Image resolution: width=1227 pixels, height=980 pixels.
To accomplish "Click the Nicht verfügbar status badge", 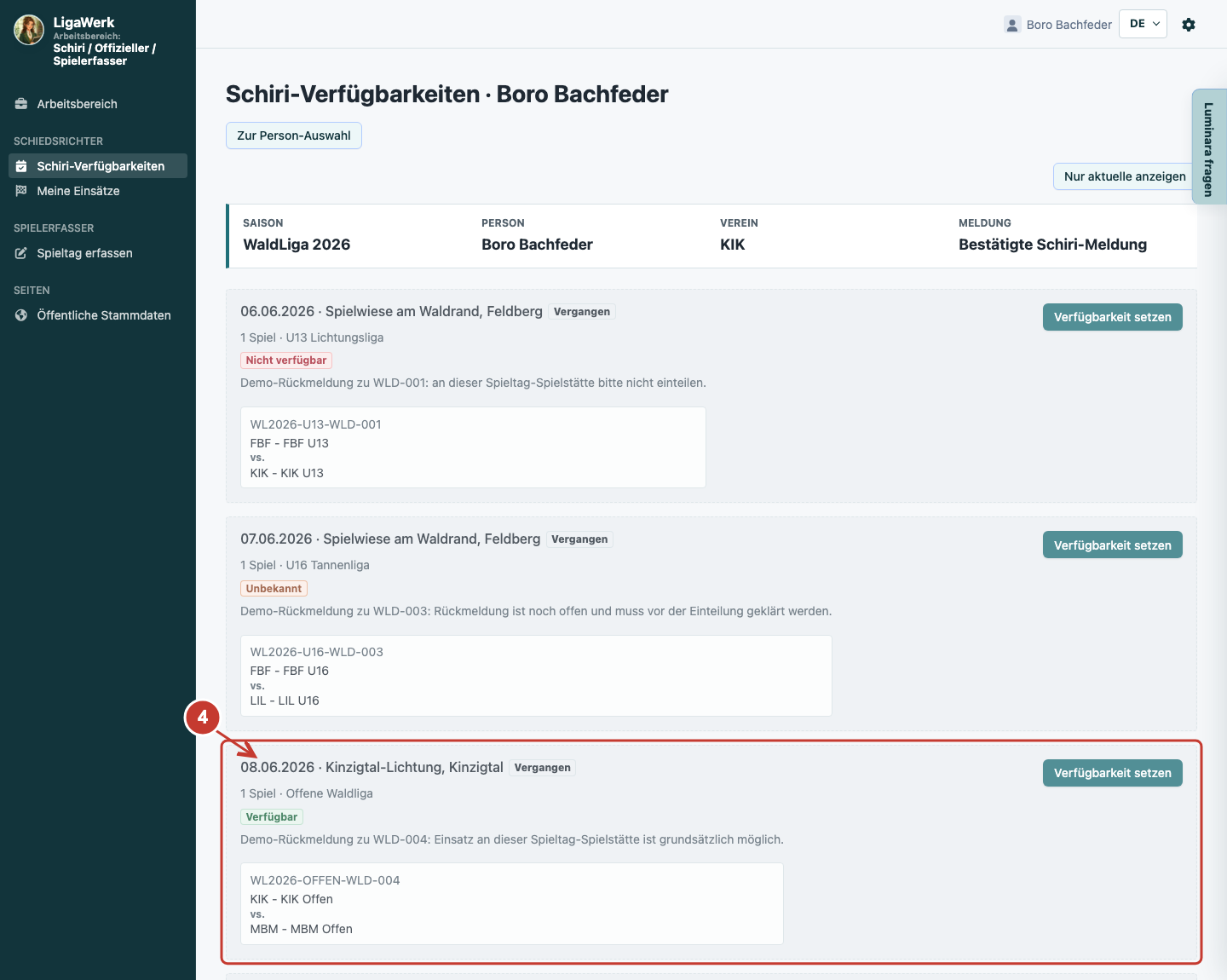I will 286,360.
